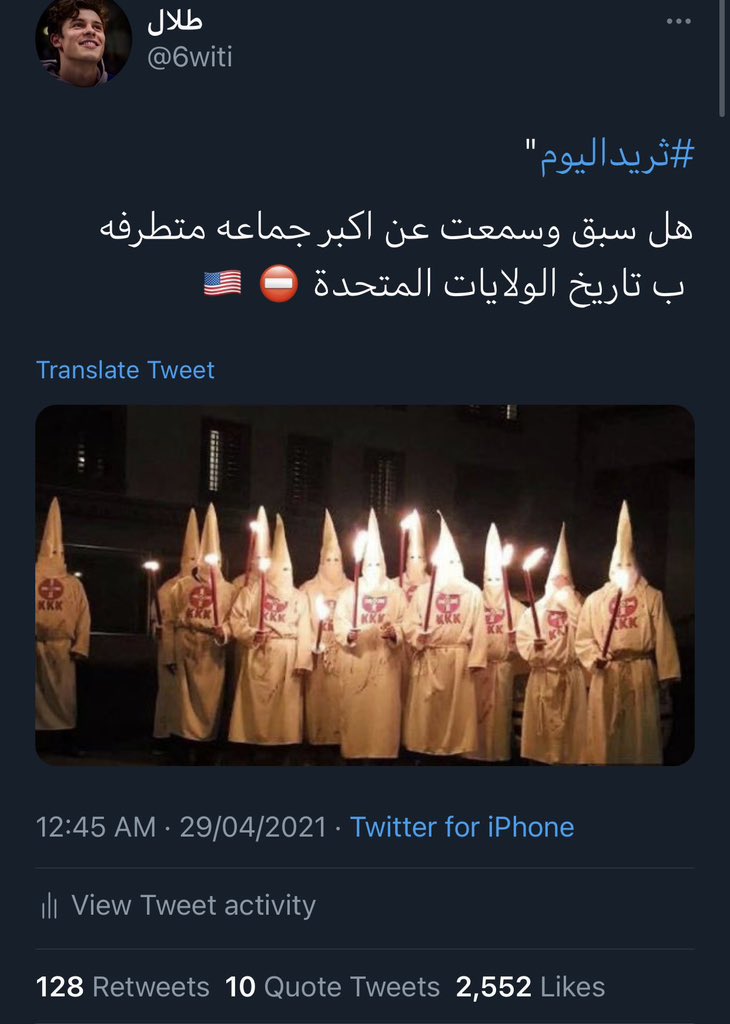The height and width of the screenshot is (1024, 730).
Task: Click Translate Tweet
Action: click(125, 370)
